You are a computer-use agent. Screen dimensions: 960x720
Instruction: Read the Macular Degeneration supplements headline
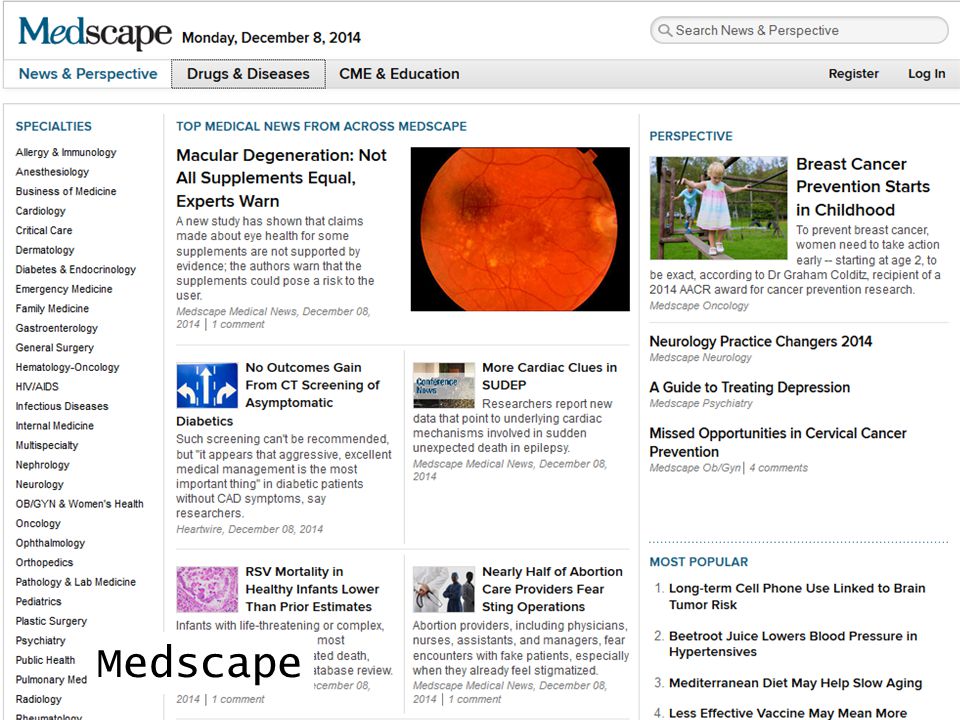(x=281, y=178)
